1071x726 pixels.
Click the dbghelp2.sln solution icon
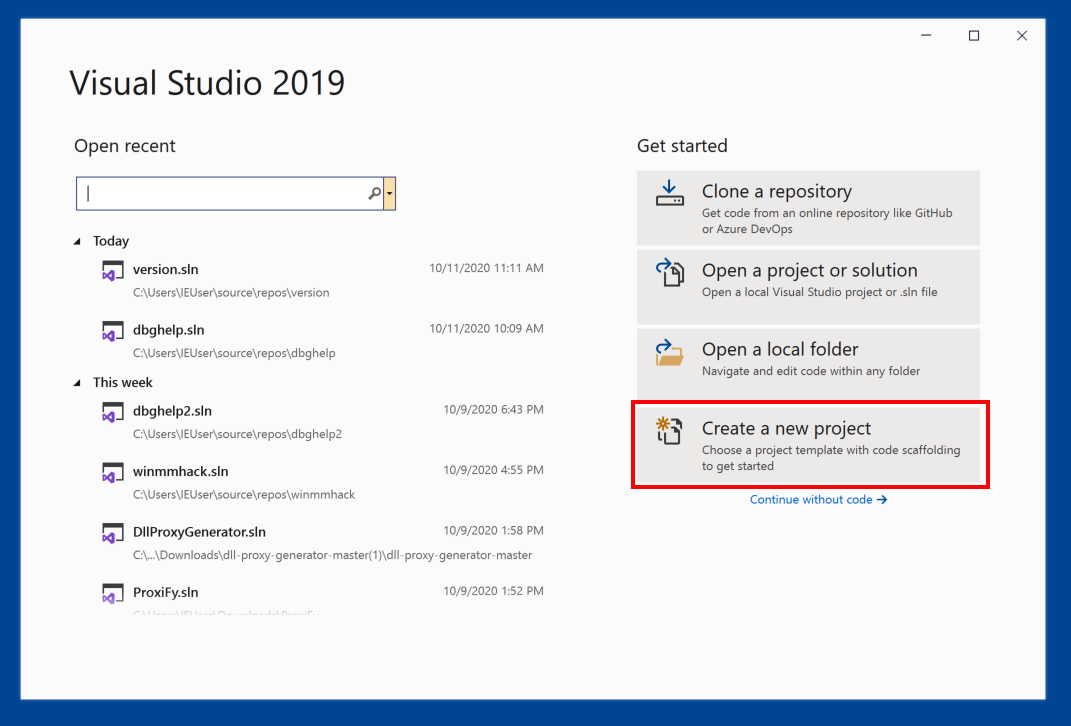[x=113, y=413]
